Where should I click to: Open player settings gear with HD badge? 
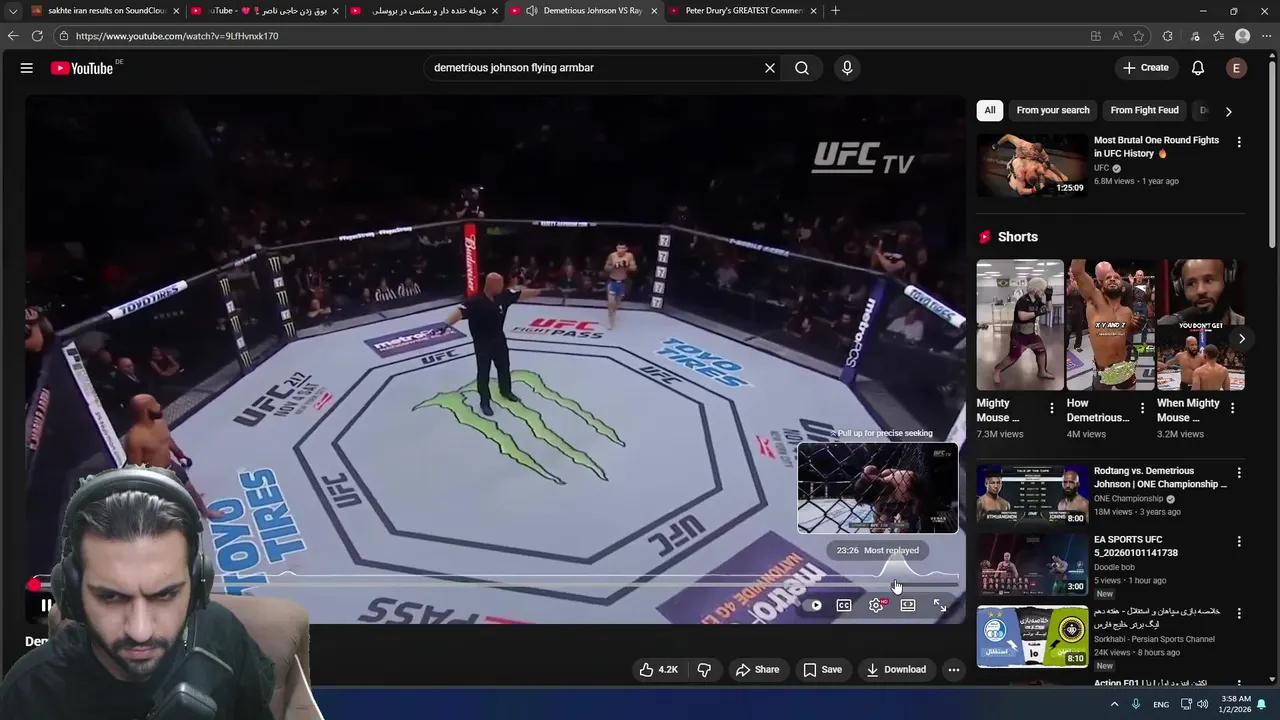coord(877,605)
